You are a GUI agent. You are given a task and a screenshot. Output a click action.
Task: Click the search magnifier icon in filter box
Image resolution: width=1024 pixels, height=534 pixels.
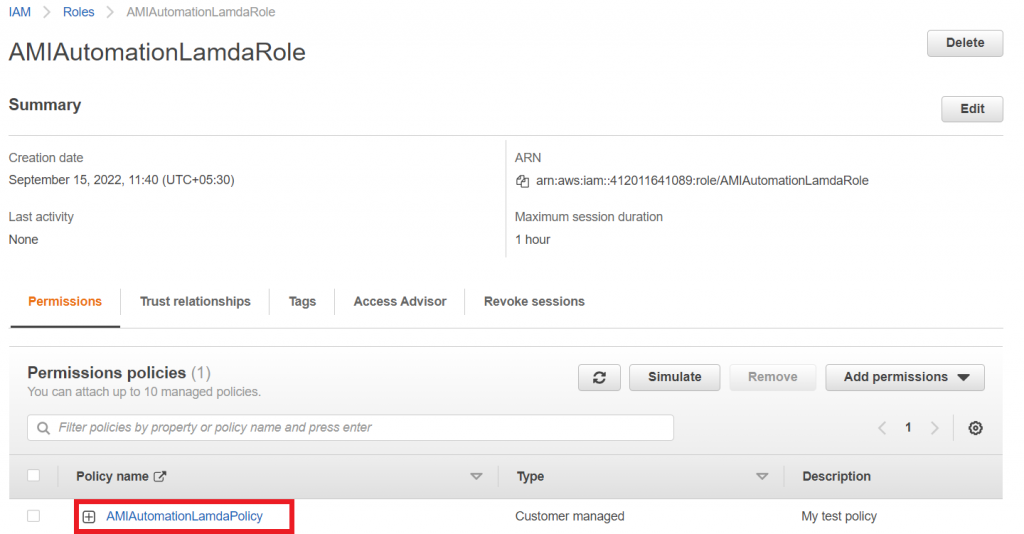[44, 428]
